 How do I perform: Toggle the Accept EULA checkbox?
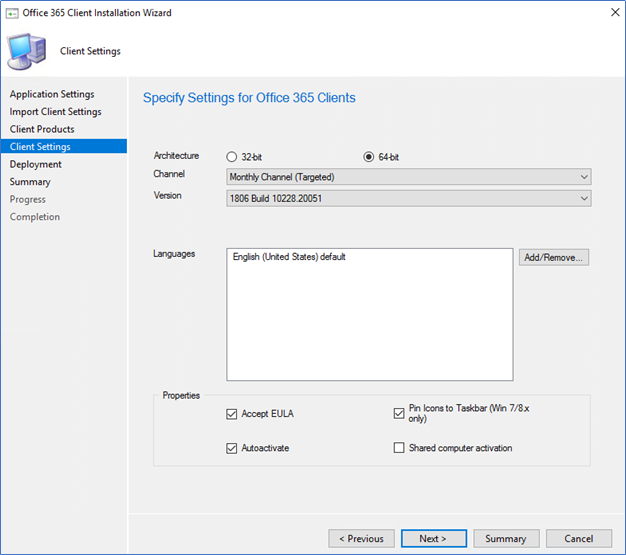[x=232, y=414]
